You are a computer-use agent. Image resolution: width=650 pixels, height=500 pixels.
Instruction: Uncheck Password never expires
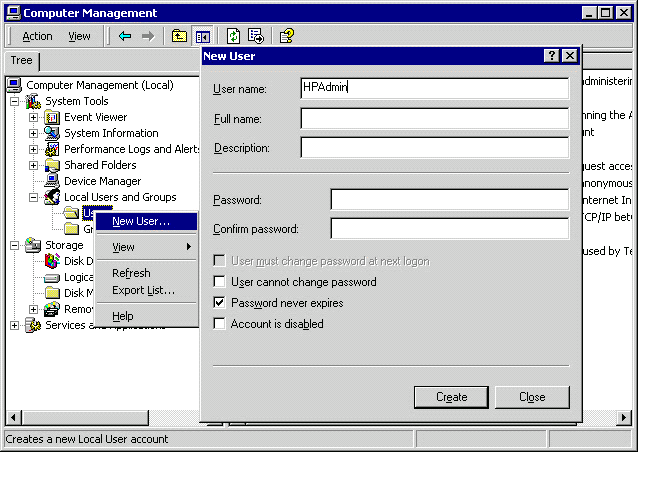coord(220,303)
